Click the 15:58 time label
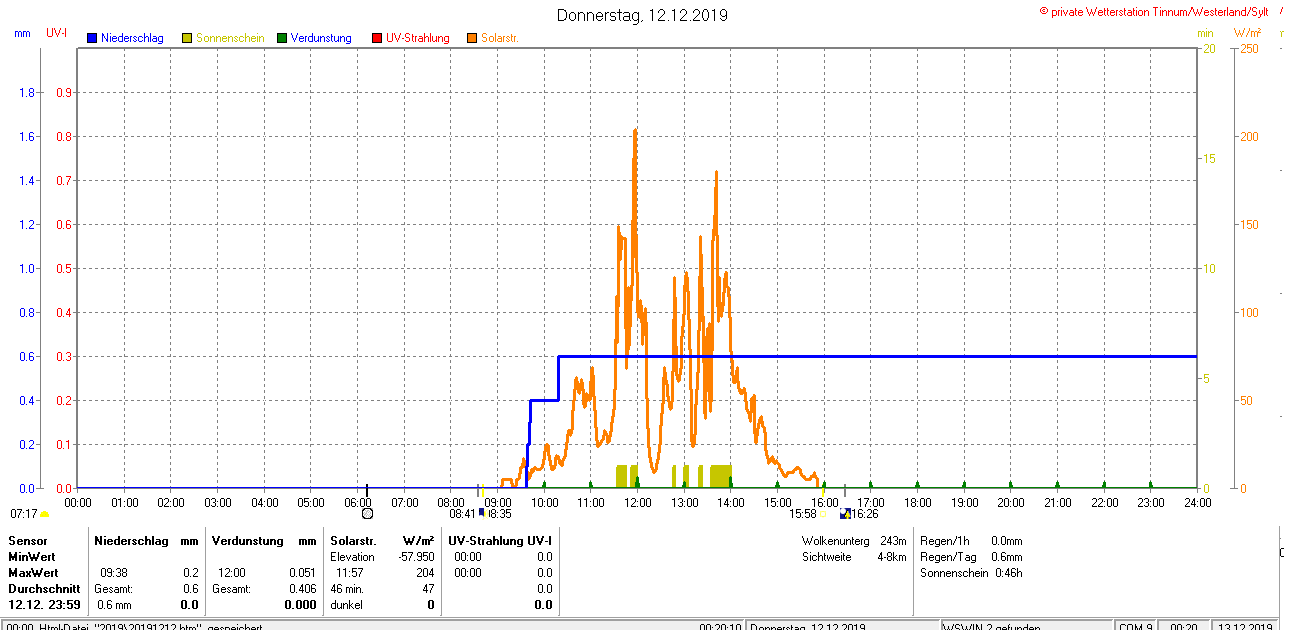 coord(803,514)
